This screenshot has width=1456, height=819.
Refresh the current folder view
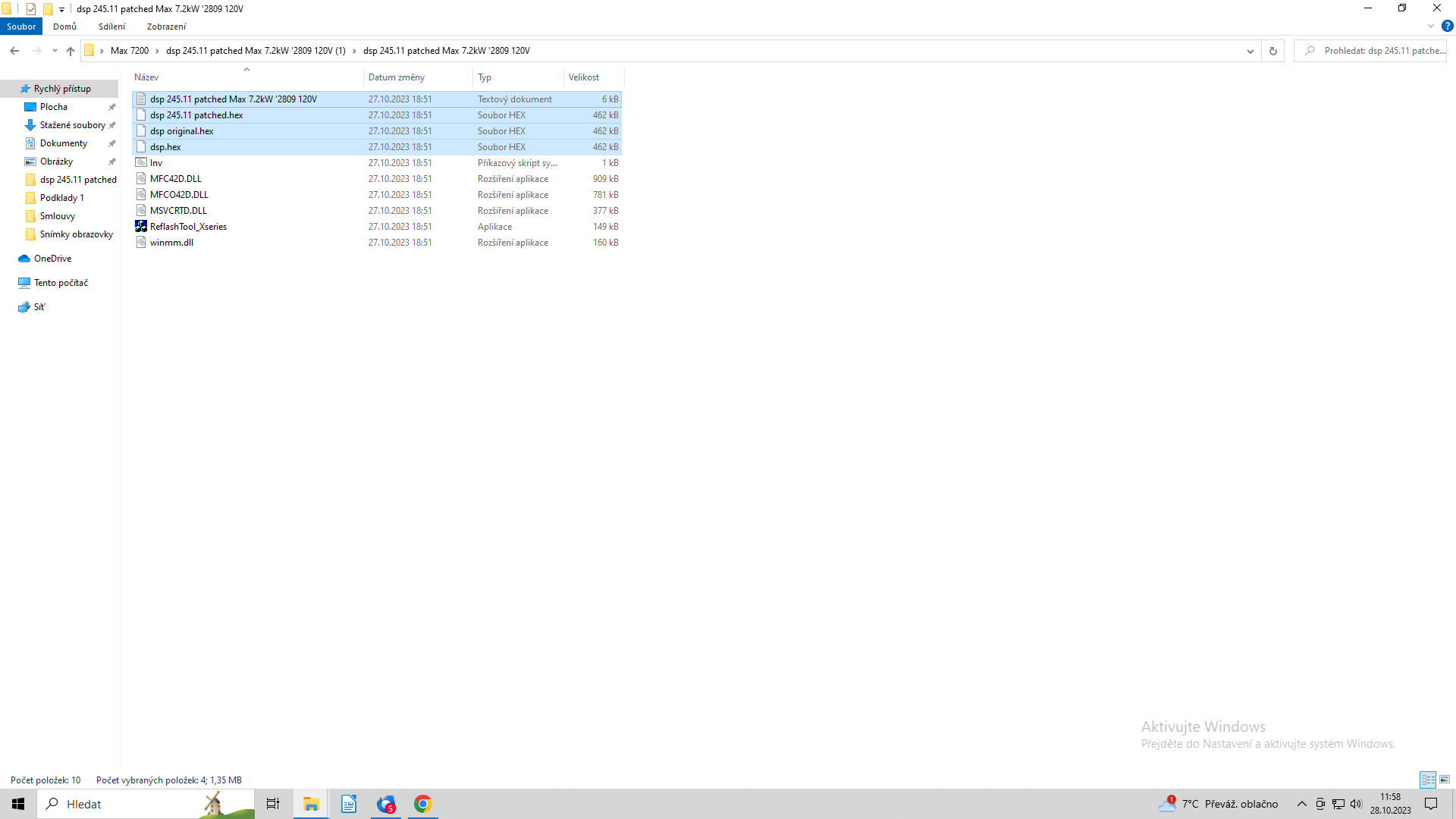pyautogui.click(x=1273, y=51)
